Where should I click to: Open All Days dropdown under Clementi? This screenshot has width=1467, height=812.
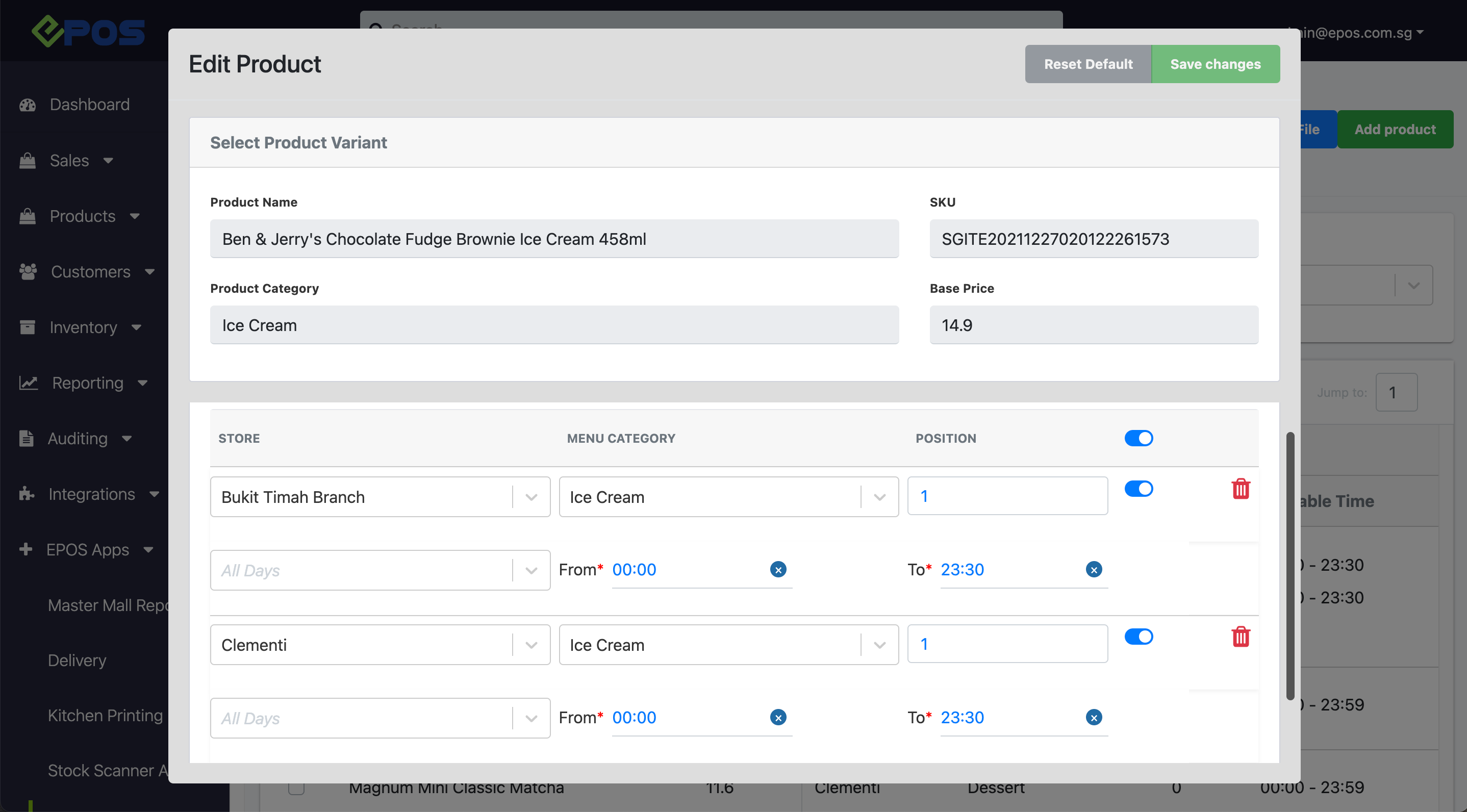point(380,718)
